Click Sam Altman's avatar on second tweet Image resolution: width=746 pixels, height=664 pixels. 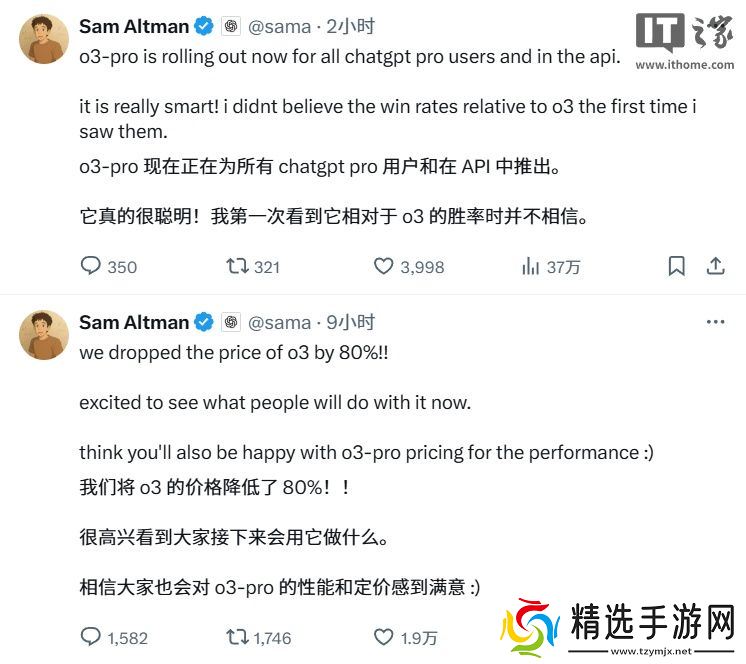(43, 335)
